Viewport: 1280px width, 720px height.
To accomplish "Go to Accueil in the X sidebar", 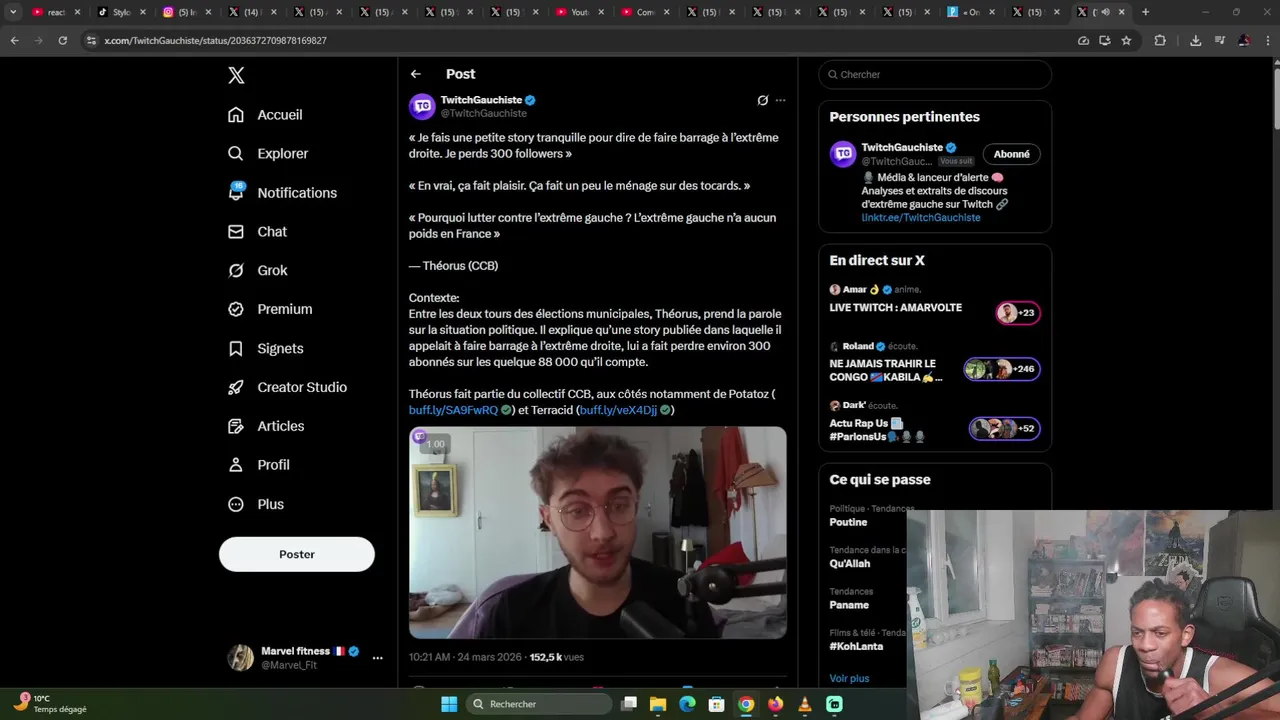I will click(265, 115).
